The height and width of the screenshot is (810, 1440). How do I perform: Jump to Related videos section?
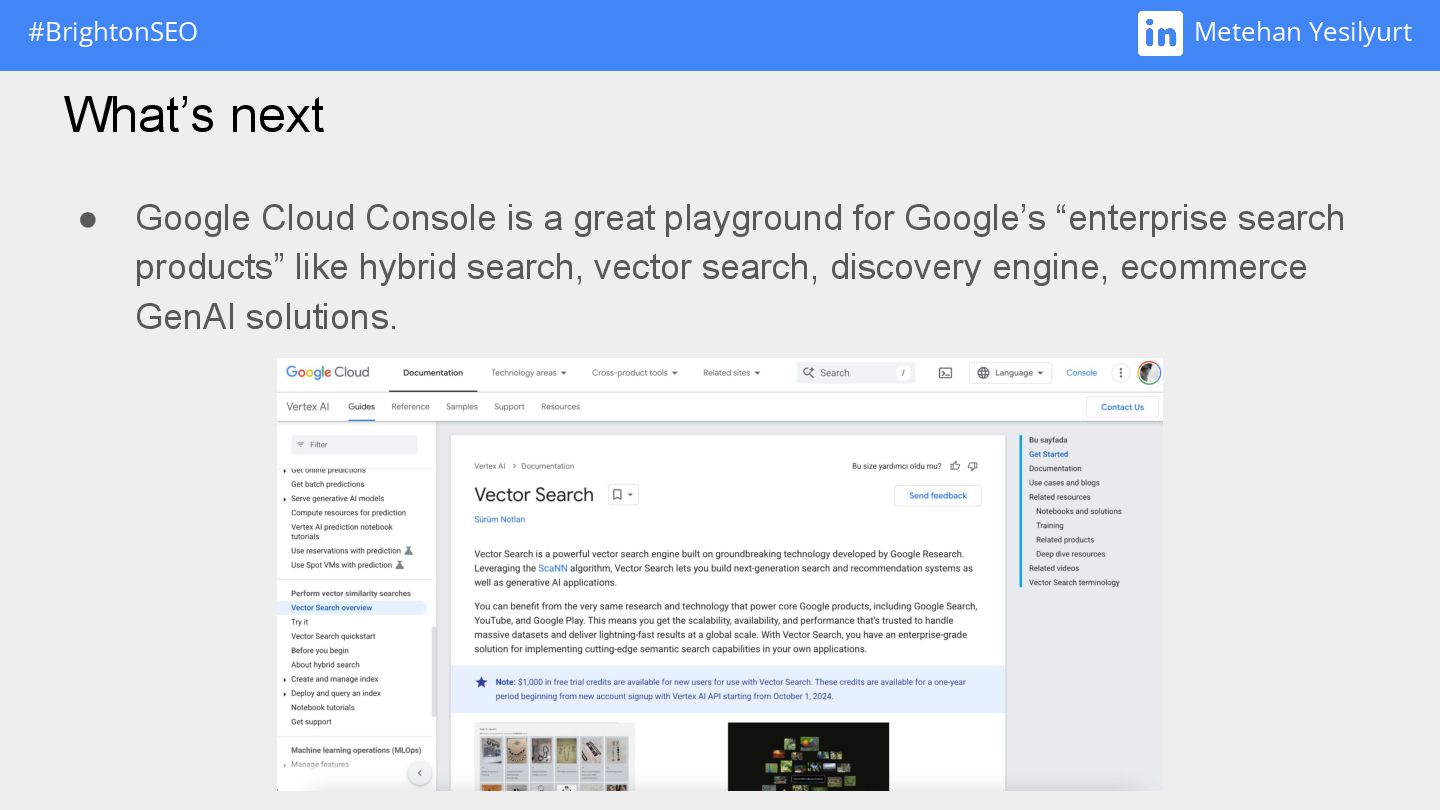click(x=1054, y=568)
